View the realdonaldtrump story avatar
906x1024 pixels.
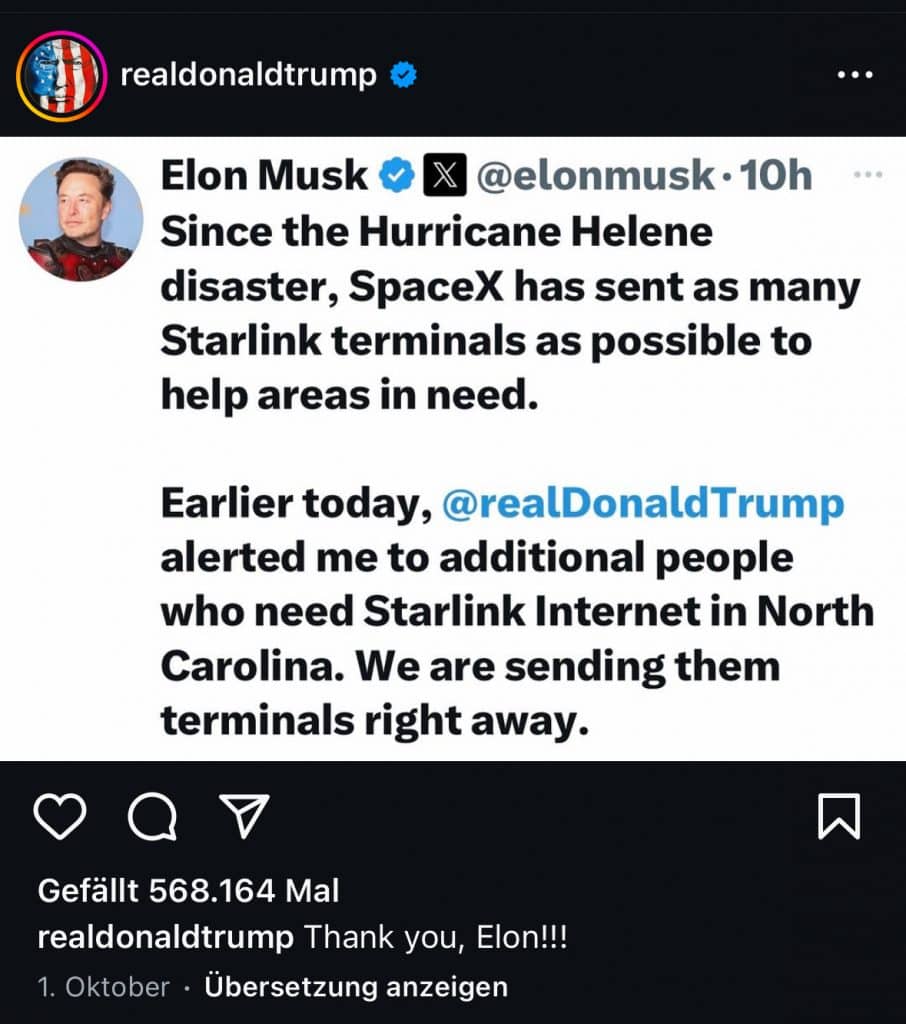coord(62,76)
